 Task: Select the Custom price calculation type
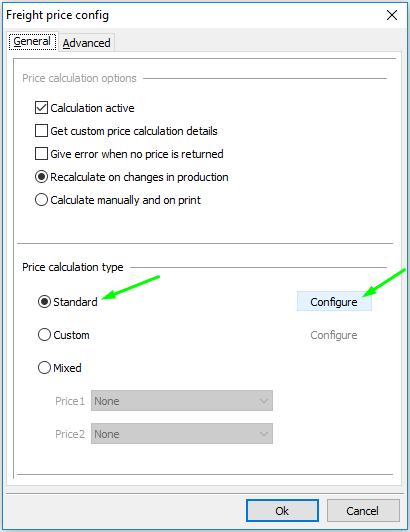pos(44,335)
